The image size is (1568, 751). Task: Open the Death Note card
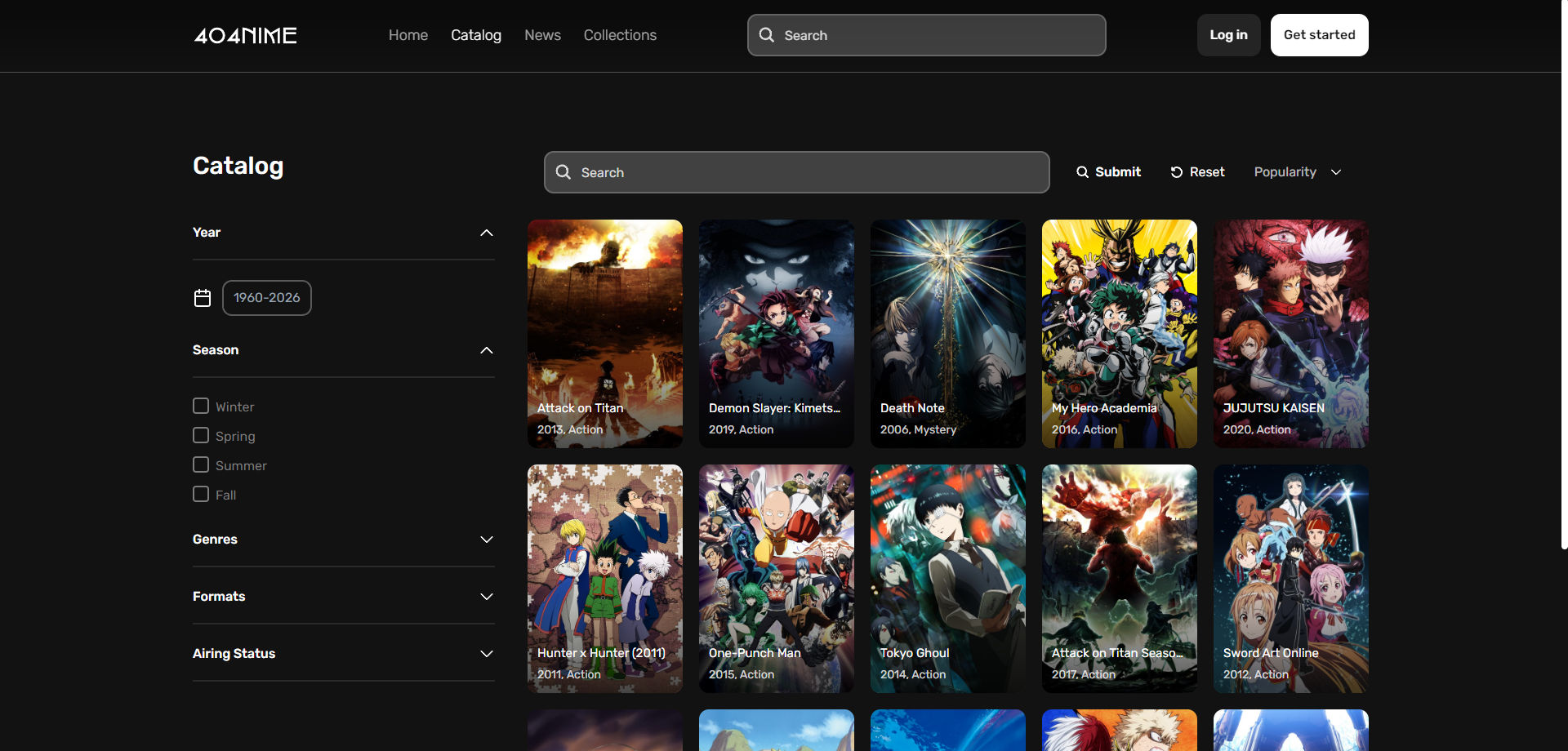point(948,334)
